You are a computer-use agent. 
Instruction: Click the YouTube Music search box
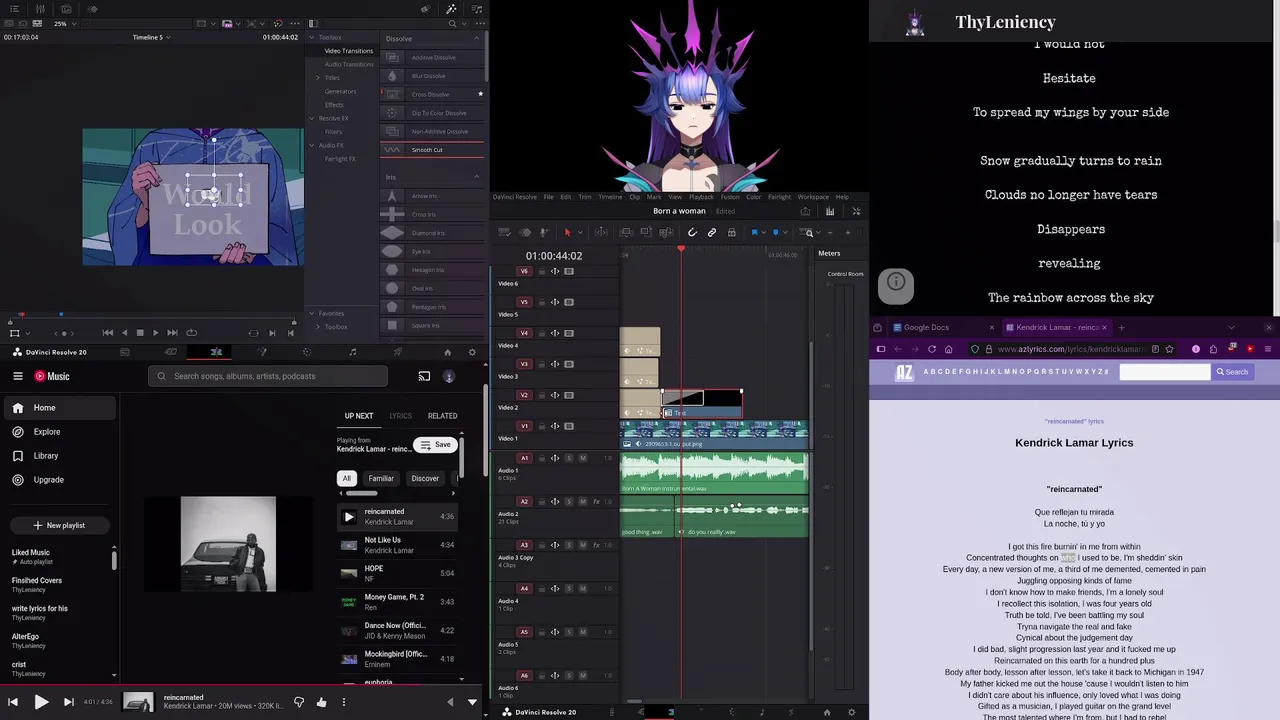pos(268,376)
